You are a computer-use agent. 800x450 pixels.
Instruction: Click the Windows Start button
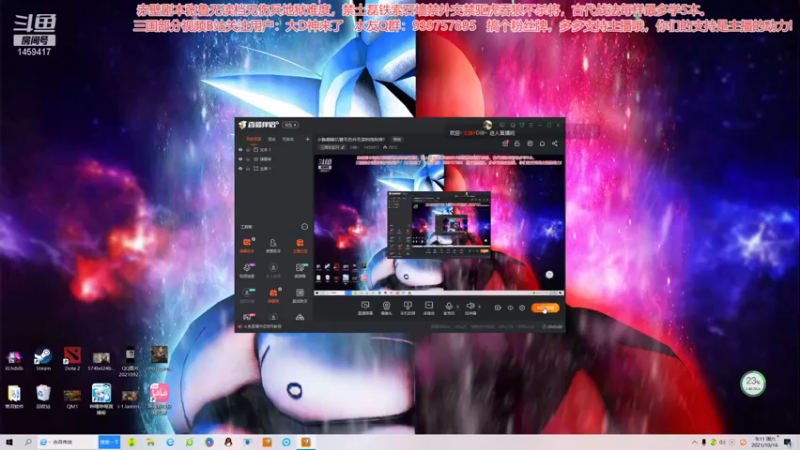[9, 442]
